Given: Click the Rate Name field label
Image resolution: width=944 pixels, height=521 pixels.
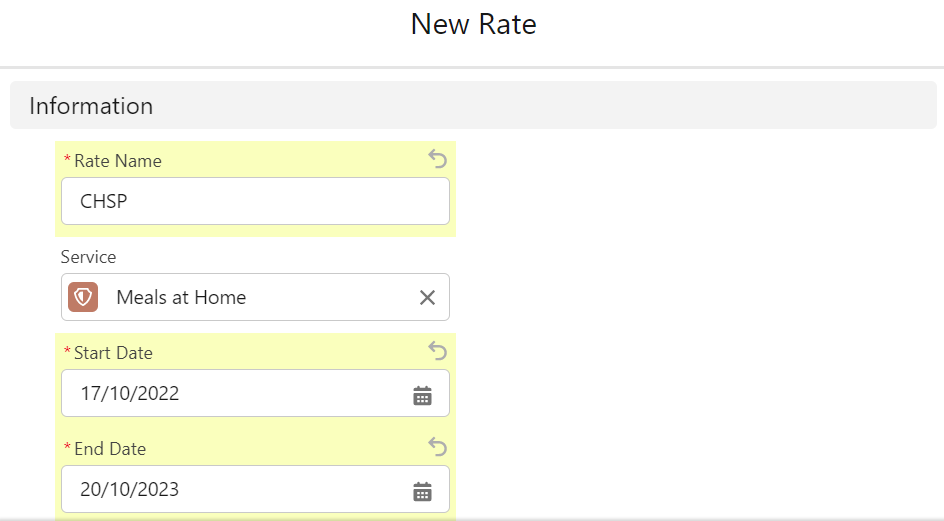Looking at the screenshot, I should (x=118, y=161).
